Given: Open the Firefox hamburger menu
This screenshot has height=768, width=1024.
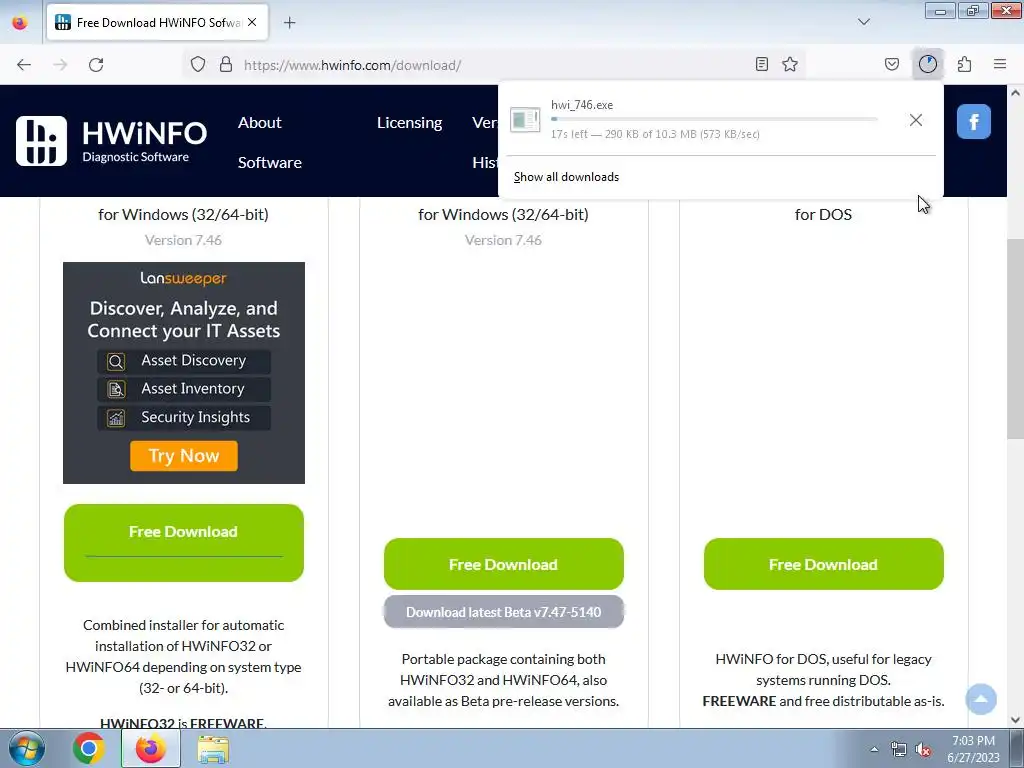Looking at the screenshot, I should pyautogui.click(x=1000, y=64).
